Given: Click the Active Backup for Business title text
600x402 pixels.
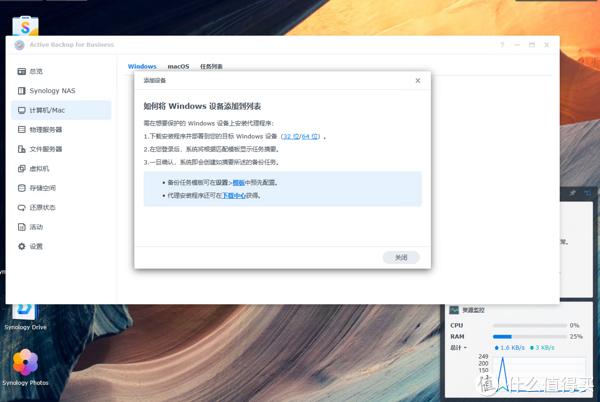Looking at the screenshot, I should pyautogui.click(x=72, y=45).
